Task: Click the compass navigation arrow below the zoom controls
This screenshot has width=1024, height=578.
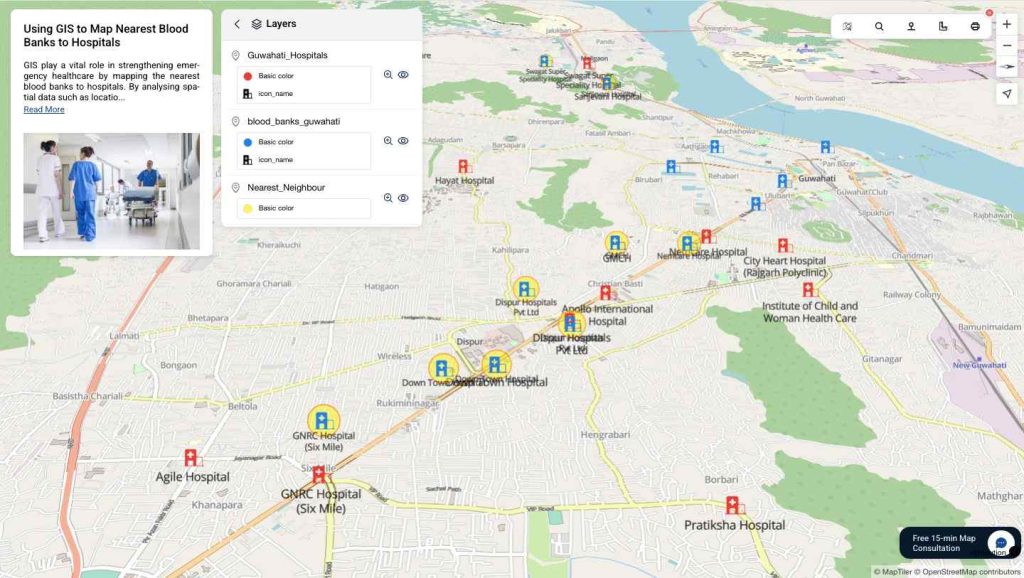Action: point(1007,93)
